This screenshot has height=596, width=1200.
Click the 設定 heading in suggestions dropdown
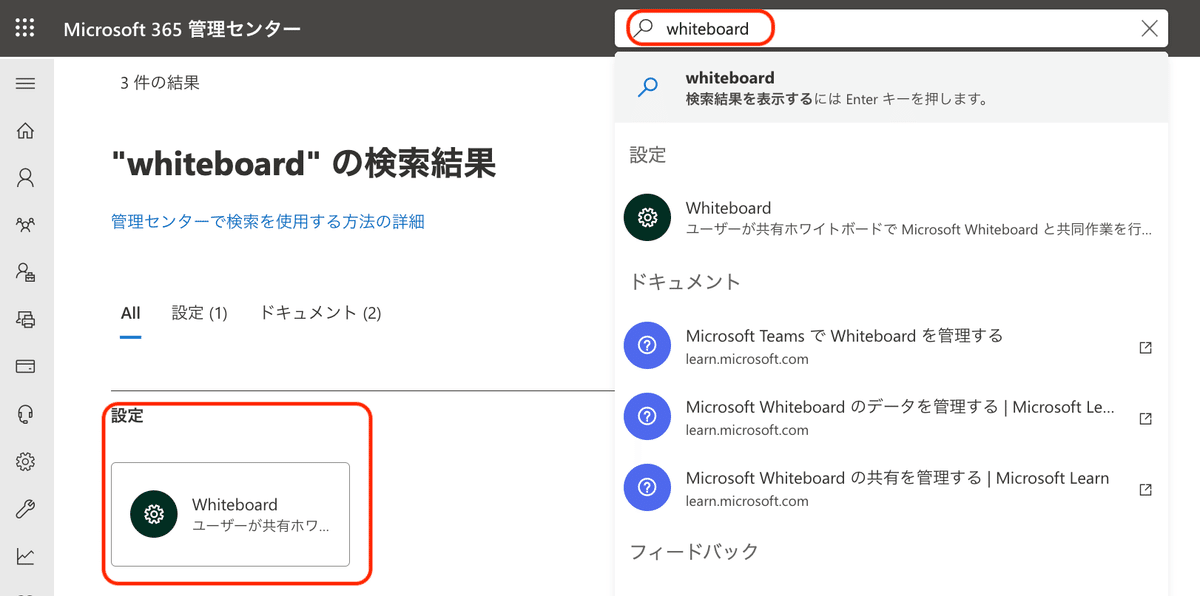tap(648, 155)
